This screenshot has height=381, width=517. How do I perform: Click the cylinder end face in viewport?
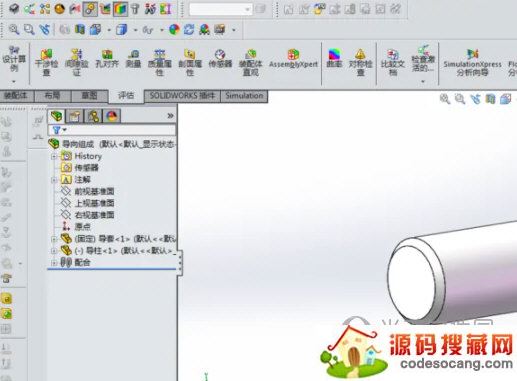(x=411, y=284)
